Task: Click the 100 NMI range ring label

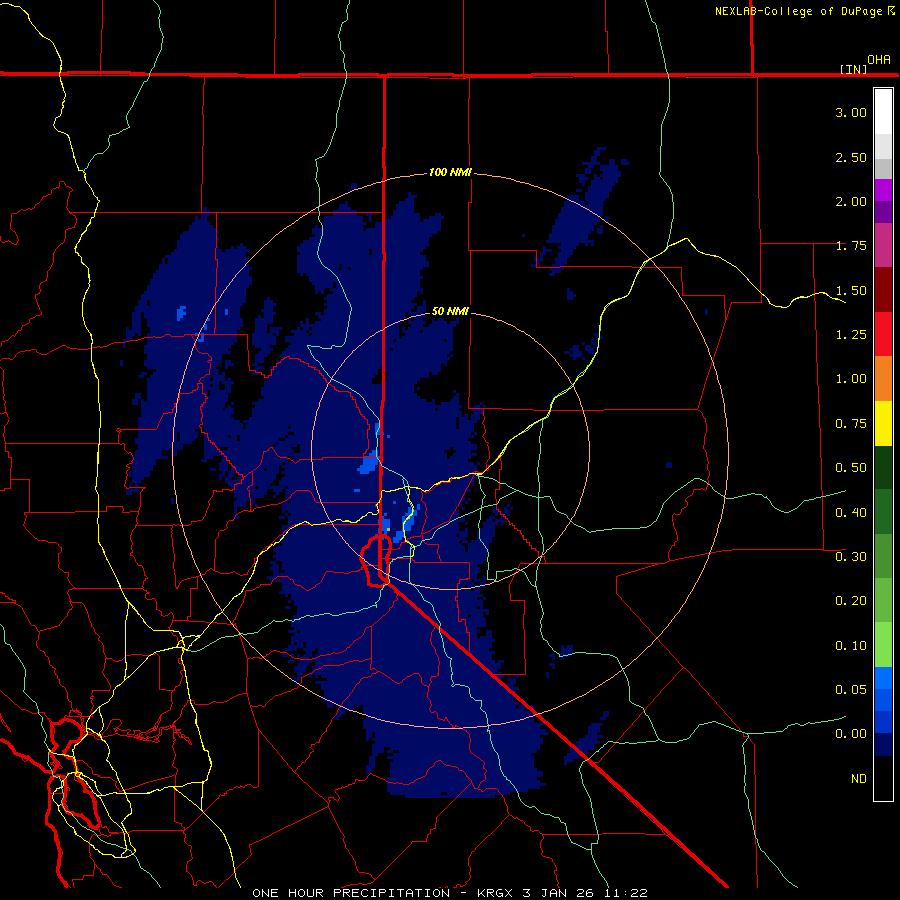Action: [450, 172]
